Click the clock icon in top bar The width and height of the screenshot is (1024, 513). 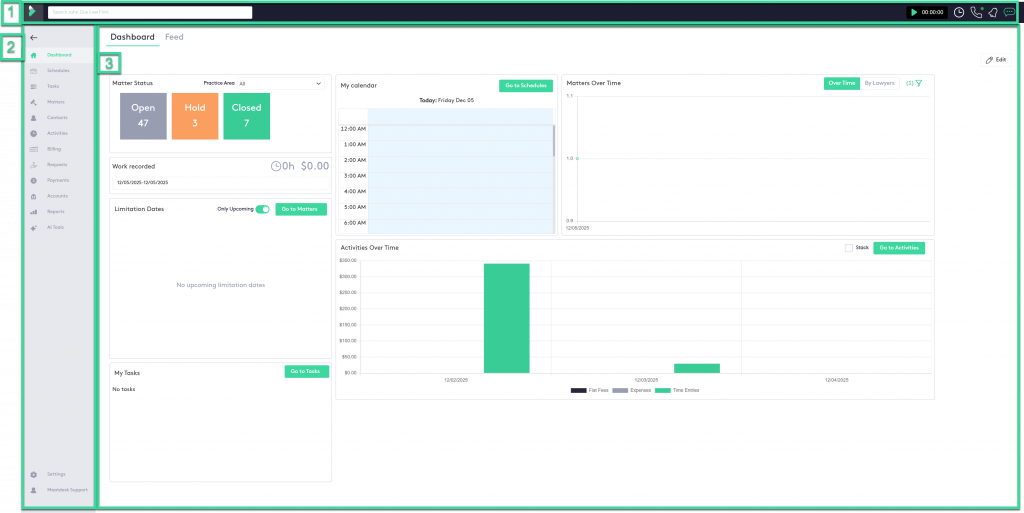[x=959, y=12]
